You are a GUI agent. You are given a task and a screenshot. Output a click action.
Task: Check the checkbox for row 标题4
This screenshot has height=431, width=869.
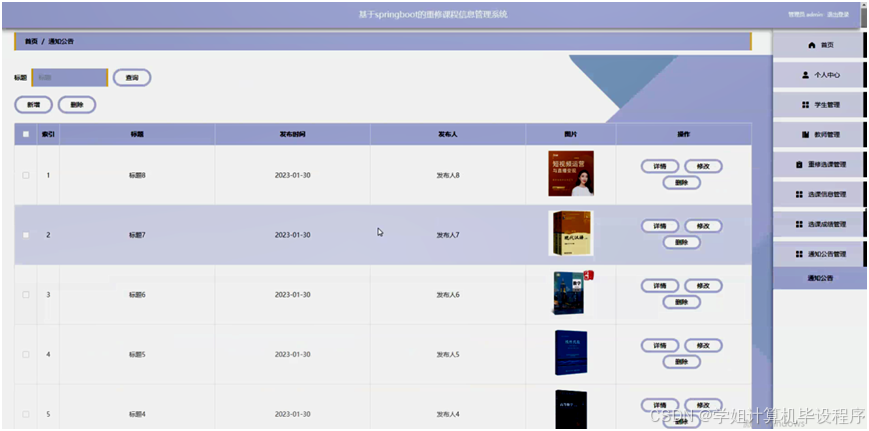(x=25, y=414)
